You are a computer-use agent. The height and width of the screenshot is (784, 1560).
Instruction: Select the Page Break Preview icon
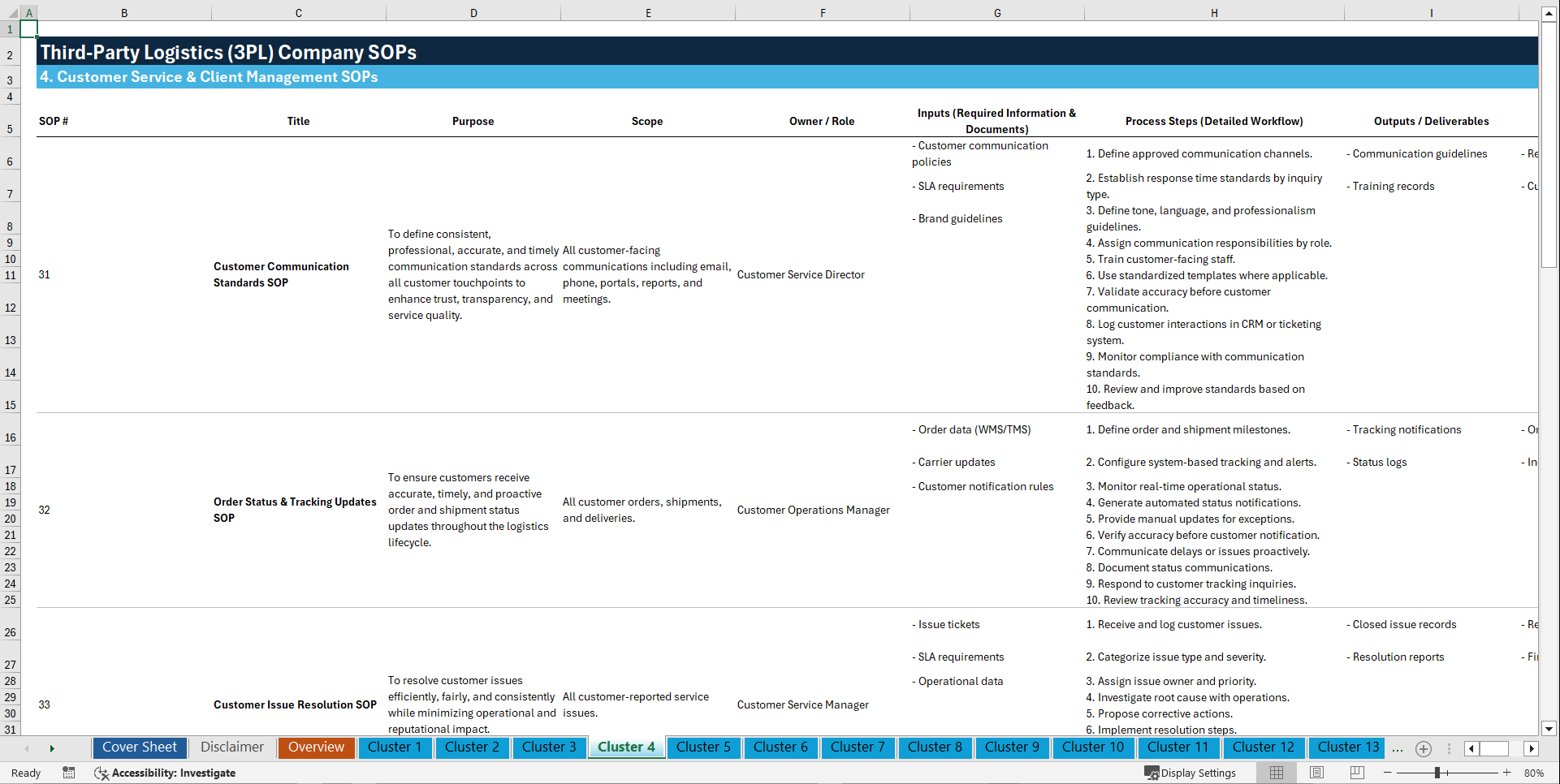click(x=1357, y=773)
